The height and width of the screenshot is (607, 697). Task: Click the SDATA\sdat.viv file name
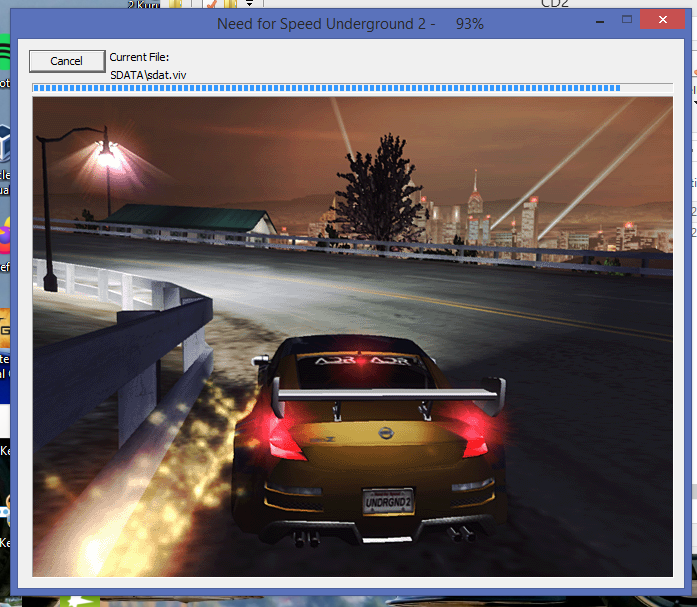pos(148,75)
